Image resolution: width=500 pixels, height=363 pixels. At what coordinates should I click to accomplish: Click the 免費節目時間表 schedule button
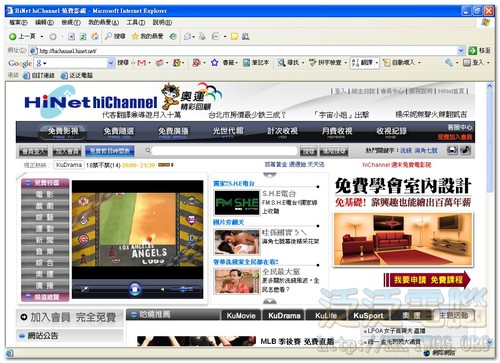point(110,151)
